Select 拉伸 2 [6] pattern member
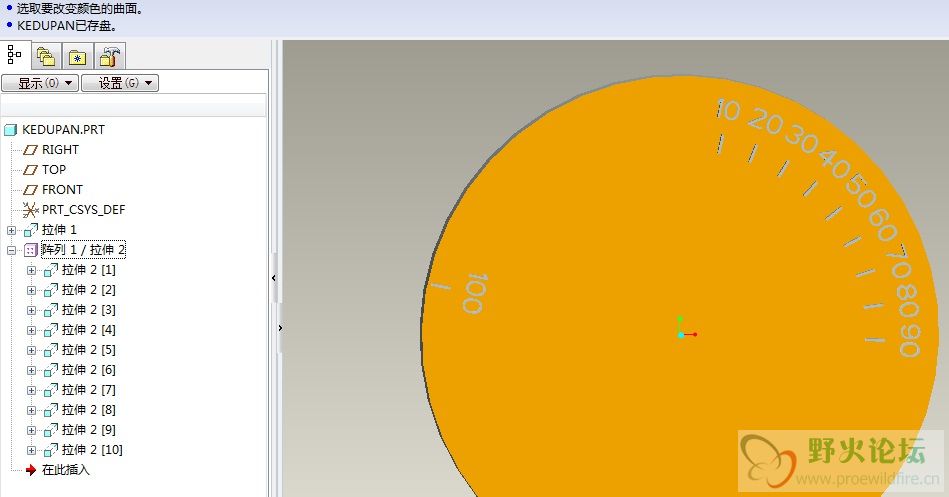The image size is (949, 497). (x=88, y=369)
